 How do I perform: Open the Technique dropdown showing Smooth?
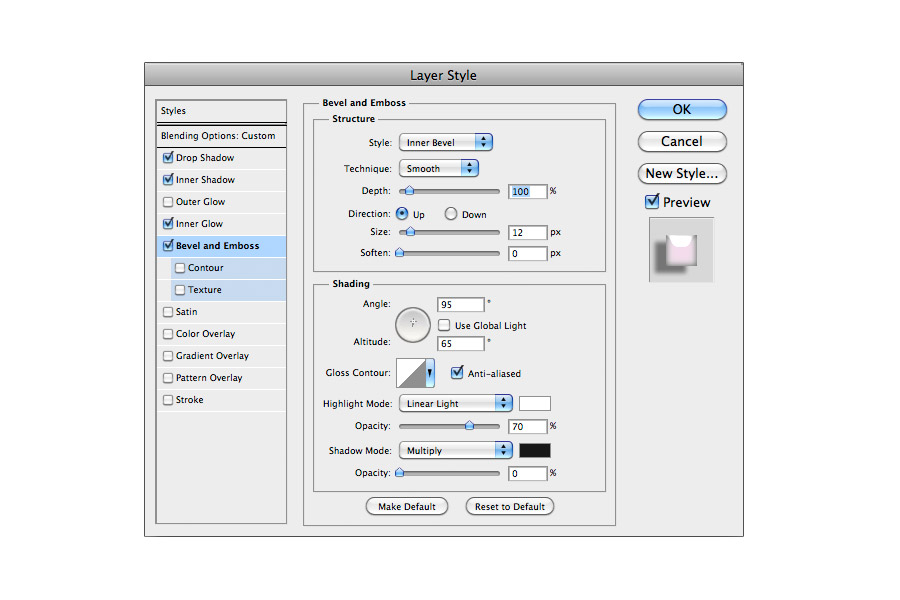[439, 168]
